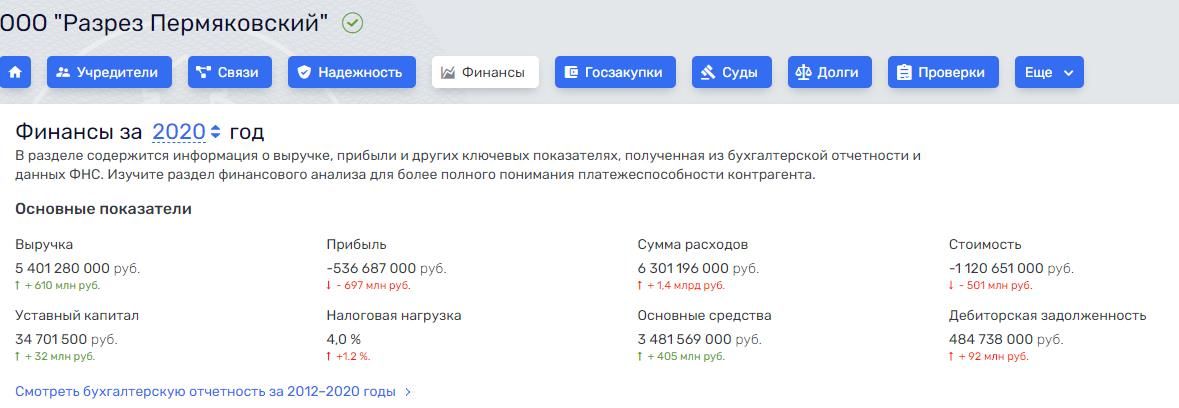Open the home page icon button
Screen dimensions: 1179x408
click(x=15, y=72)
